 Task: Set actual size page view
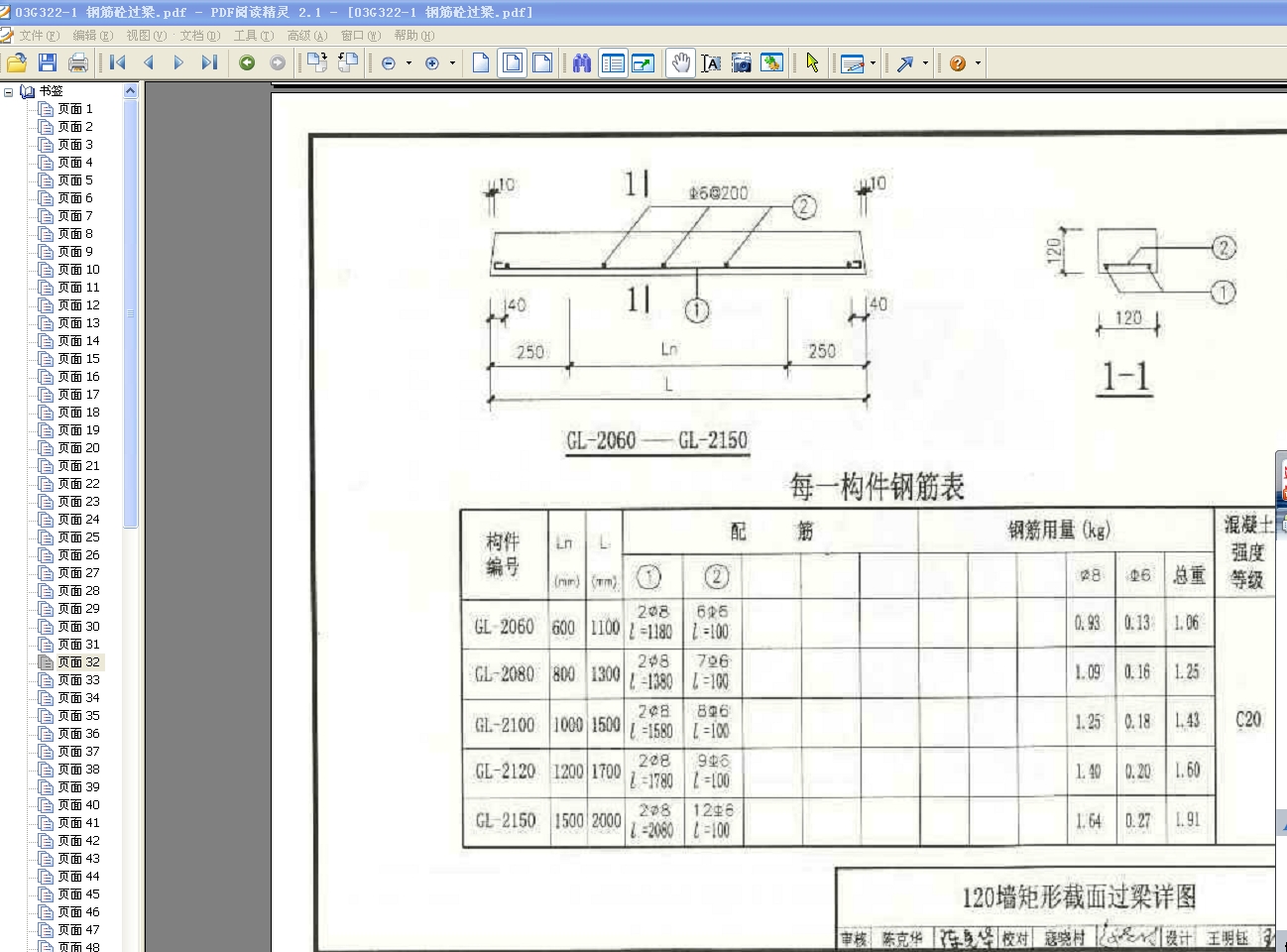coord(481,63)
